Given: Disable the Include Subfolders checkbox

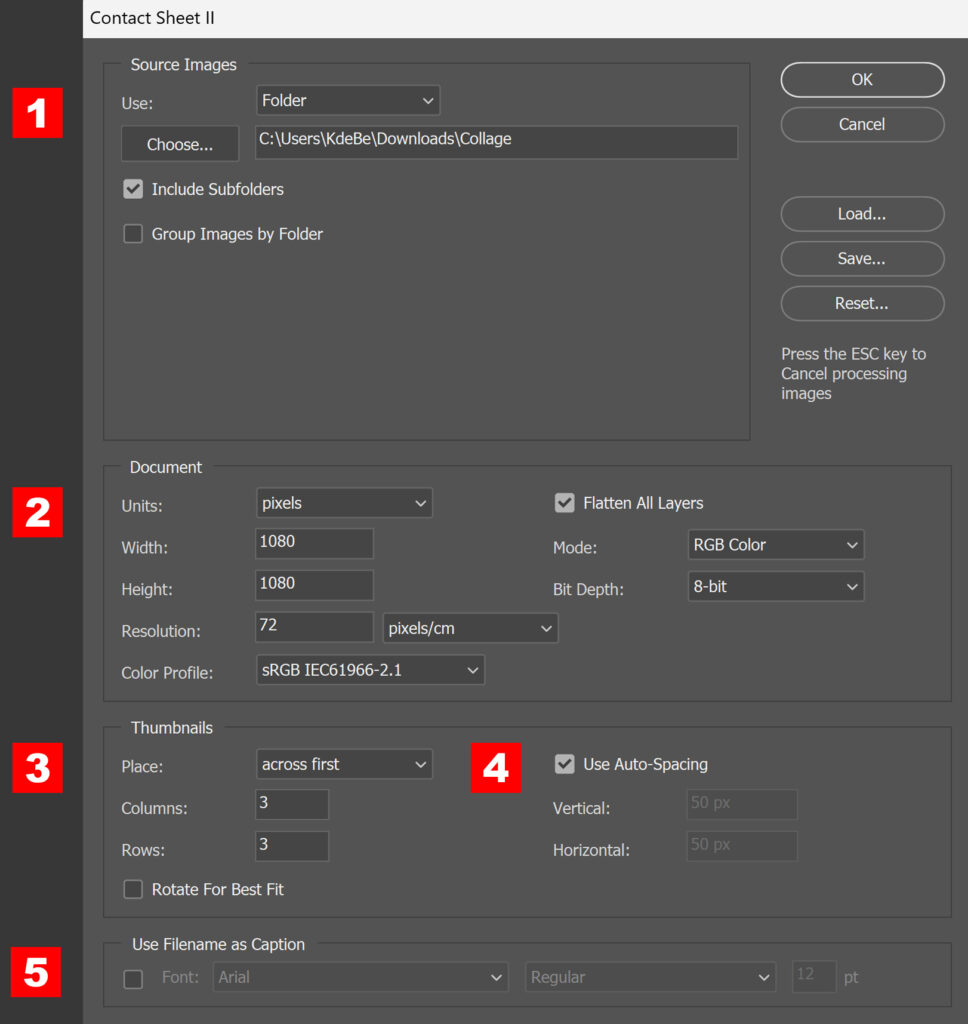Looking at the screenshot, I should point(133,189).
